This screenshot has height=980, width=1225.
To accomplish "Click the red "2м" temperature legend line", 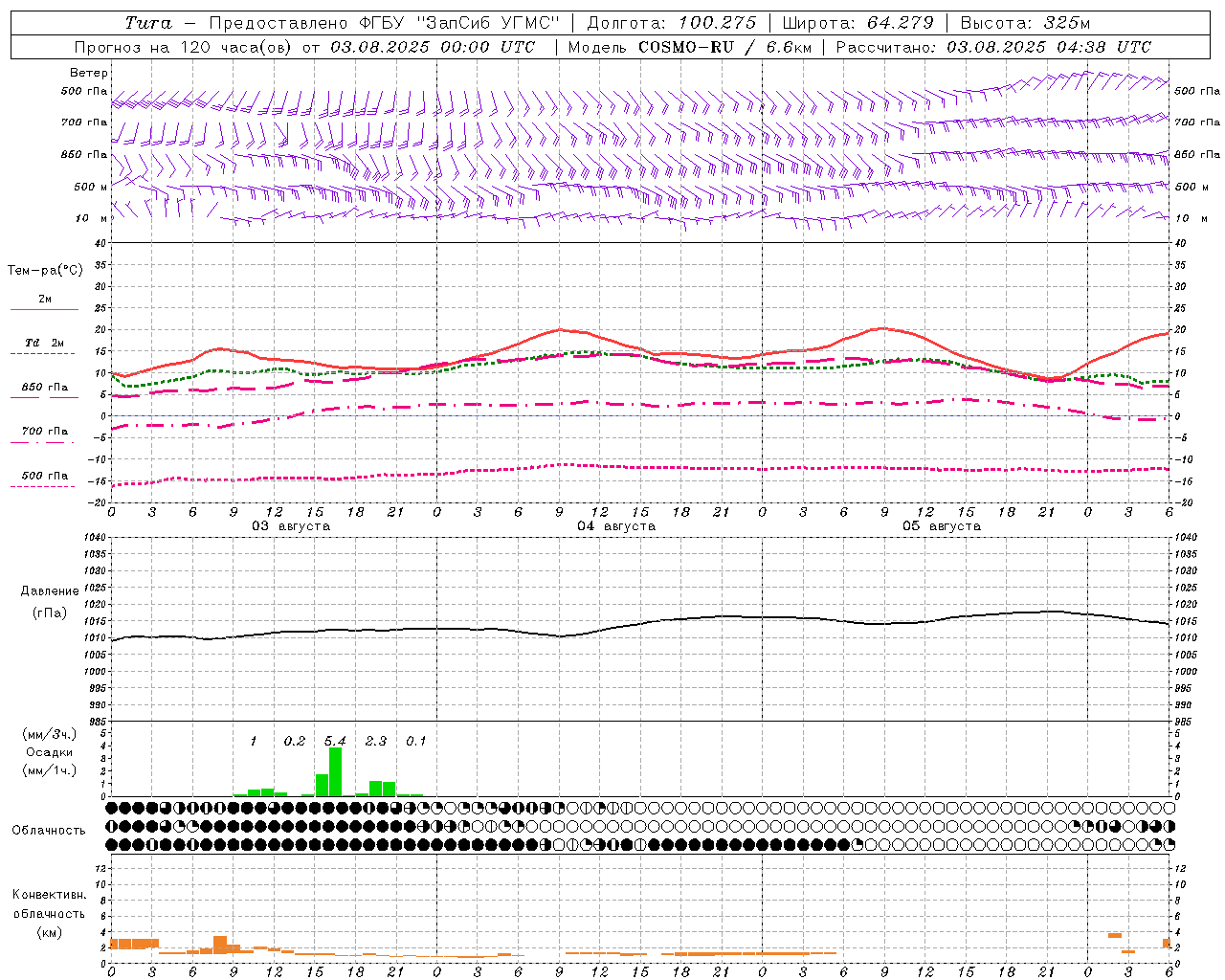I will click(x=44, y=309).
